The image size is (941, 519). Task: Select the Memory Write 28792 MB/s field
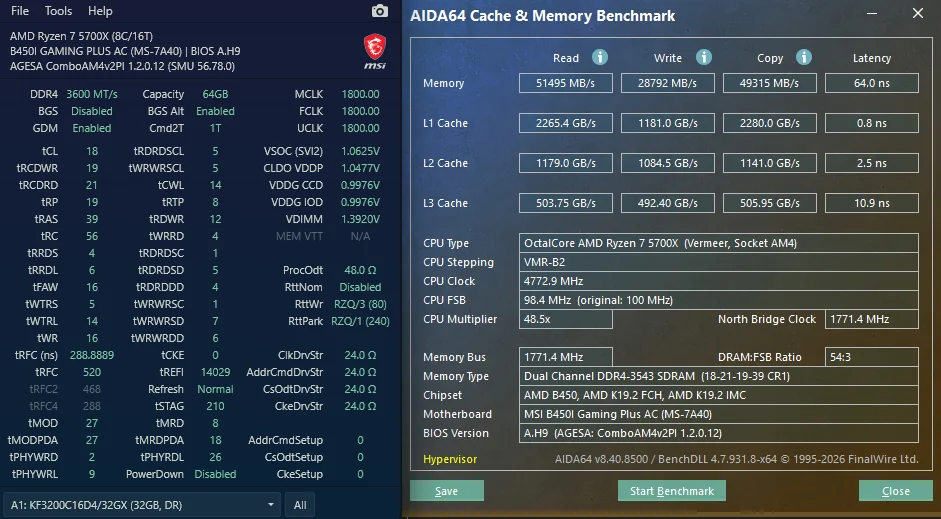(x=667, y=83)
